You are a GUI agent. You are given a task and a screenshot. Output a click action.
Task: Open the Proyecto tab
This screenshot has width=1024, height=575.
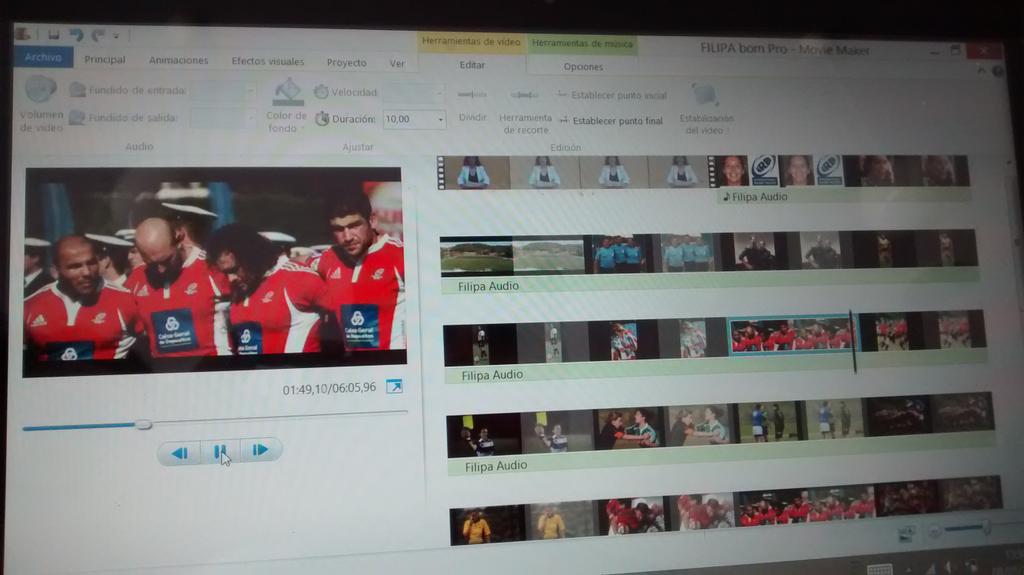point(347,63)
